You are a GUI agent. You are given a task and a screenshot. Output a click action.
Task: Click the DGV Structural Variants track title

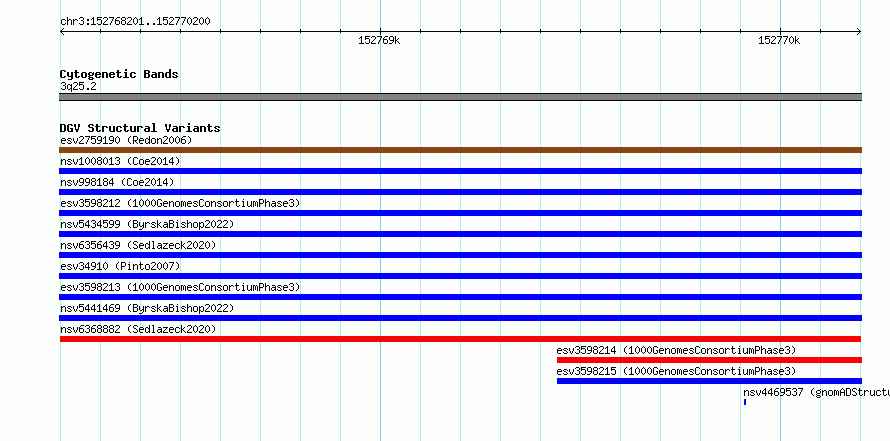(x=140, y=128)
